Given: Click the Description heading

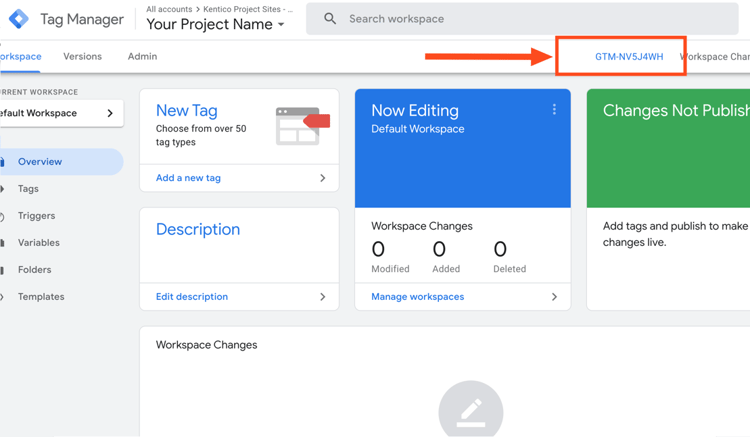Looking at the screenshot, I should [198, 229].
